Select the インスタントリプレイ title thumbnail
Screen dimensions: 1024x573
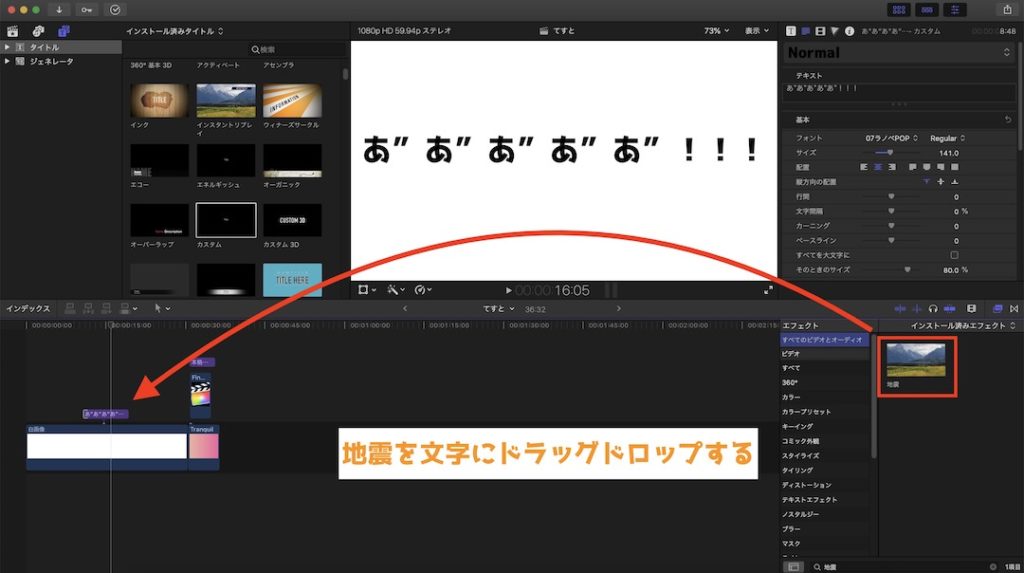click(x=226, y=101)
